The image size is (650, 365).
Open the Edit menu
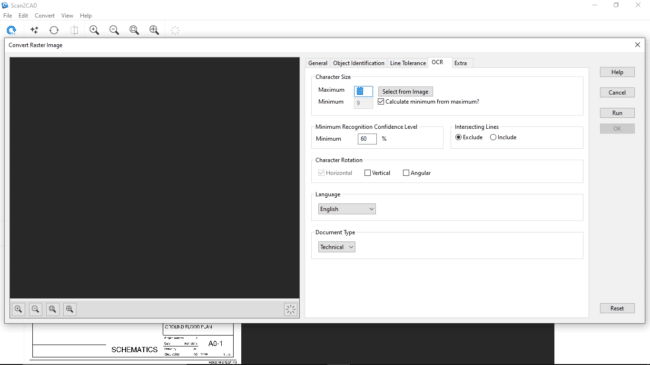coord(23,15)
